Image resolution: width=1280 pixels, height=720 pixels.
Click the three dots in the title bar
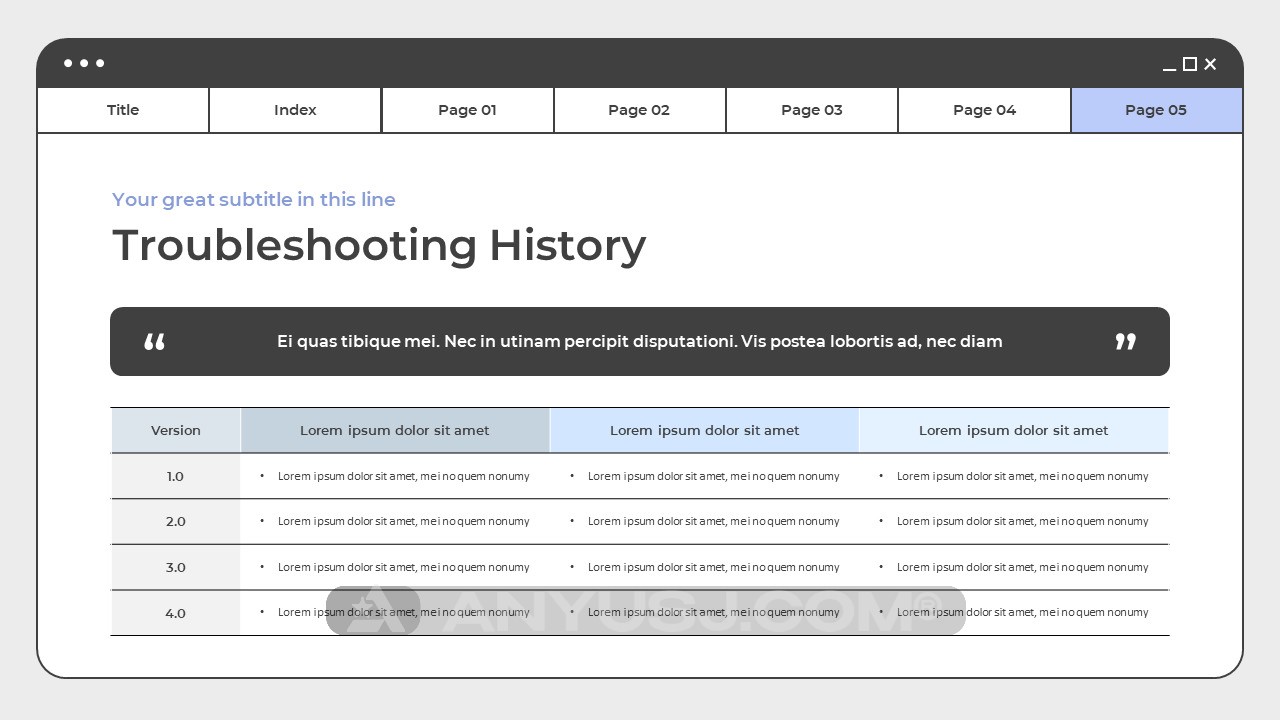tap(84, 63)
